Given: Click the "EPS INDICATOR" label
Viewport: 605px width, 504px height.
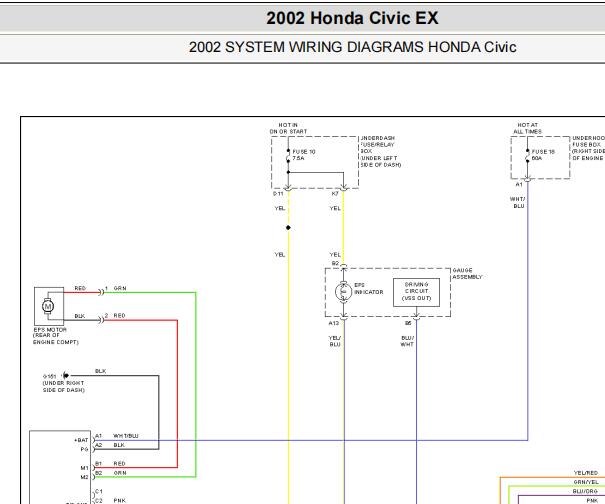Looking at the screenshot, I should 368,289.
